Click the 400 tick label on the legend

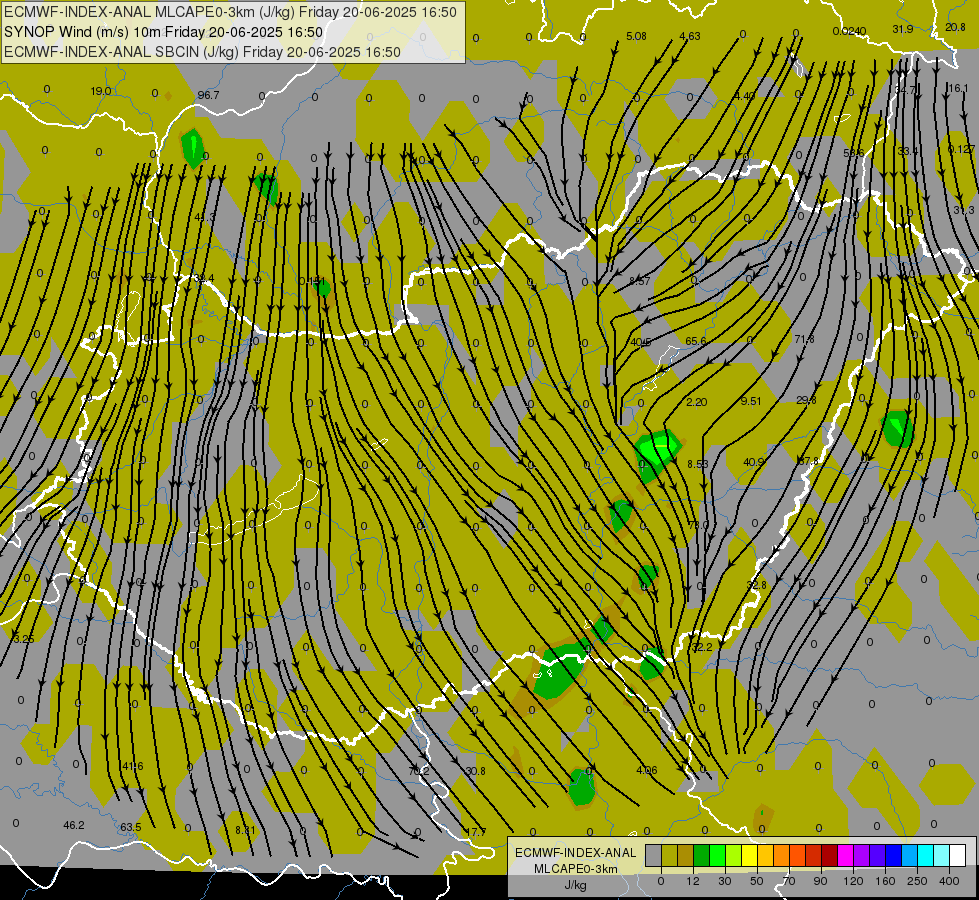[x=949, y=881]
